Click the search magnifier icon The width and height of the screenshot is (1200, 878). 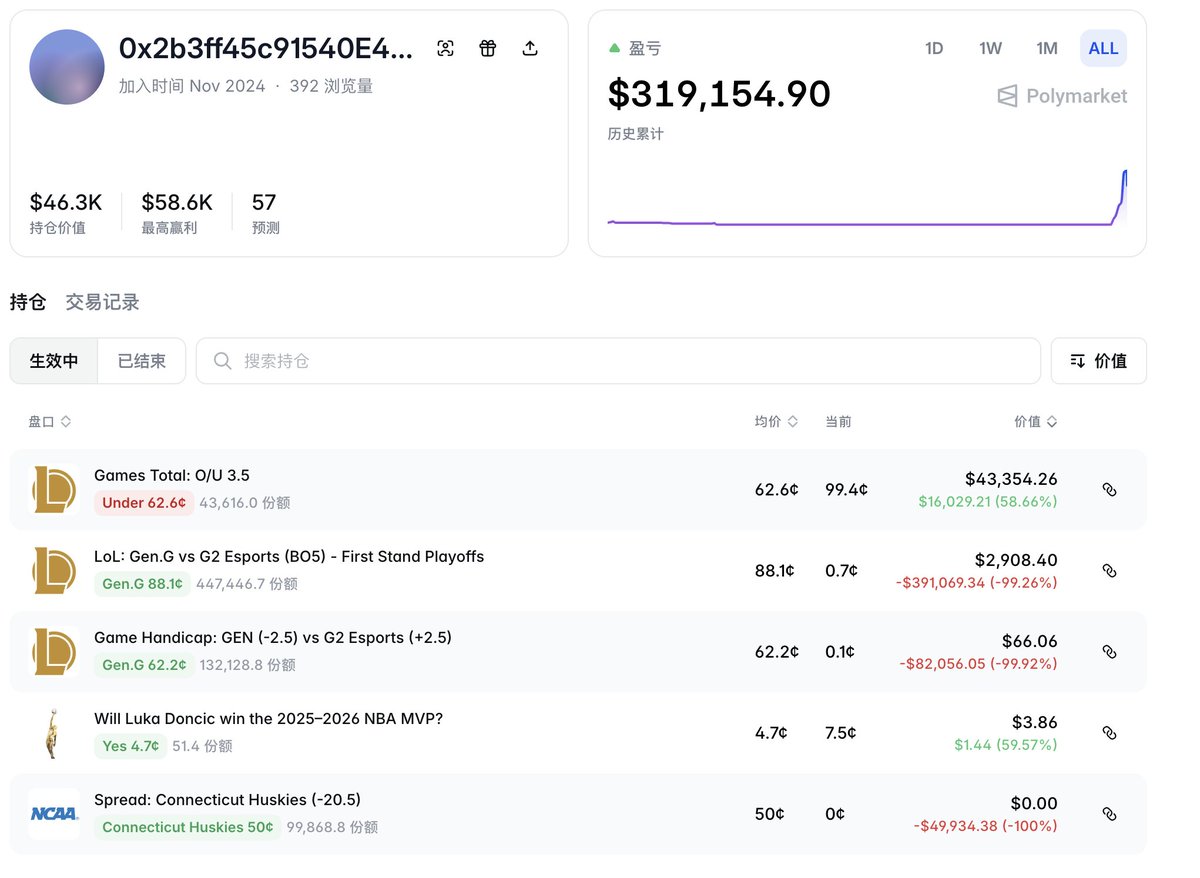pos(223,361)
